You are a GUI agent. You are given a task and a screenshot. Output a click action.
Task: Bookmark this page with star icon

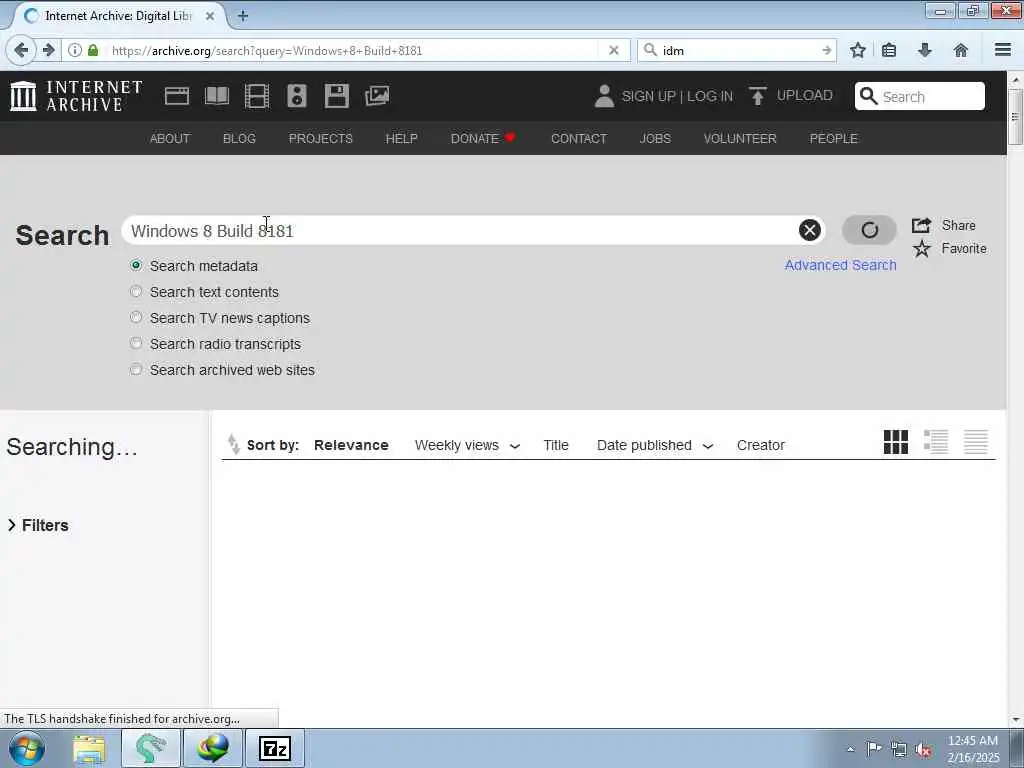tap(857, 50)
